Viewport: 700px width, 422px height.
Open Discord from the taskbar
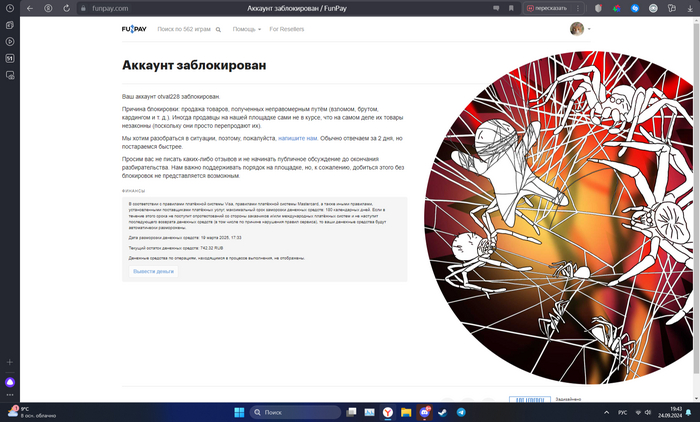425,412
